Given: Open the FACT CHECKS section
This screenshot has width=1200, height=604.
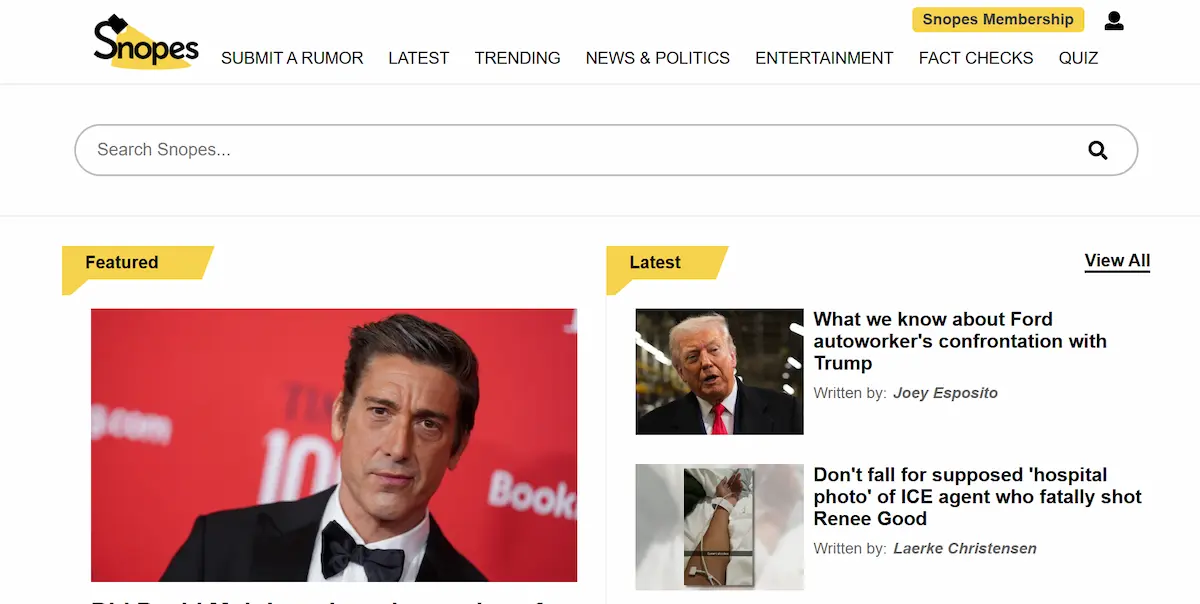Looking at the screenshot, I should tap(975, 58).
